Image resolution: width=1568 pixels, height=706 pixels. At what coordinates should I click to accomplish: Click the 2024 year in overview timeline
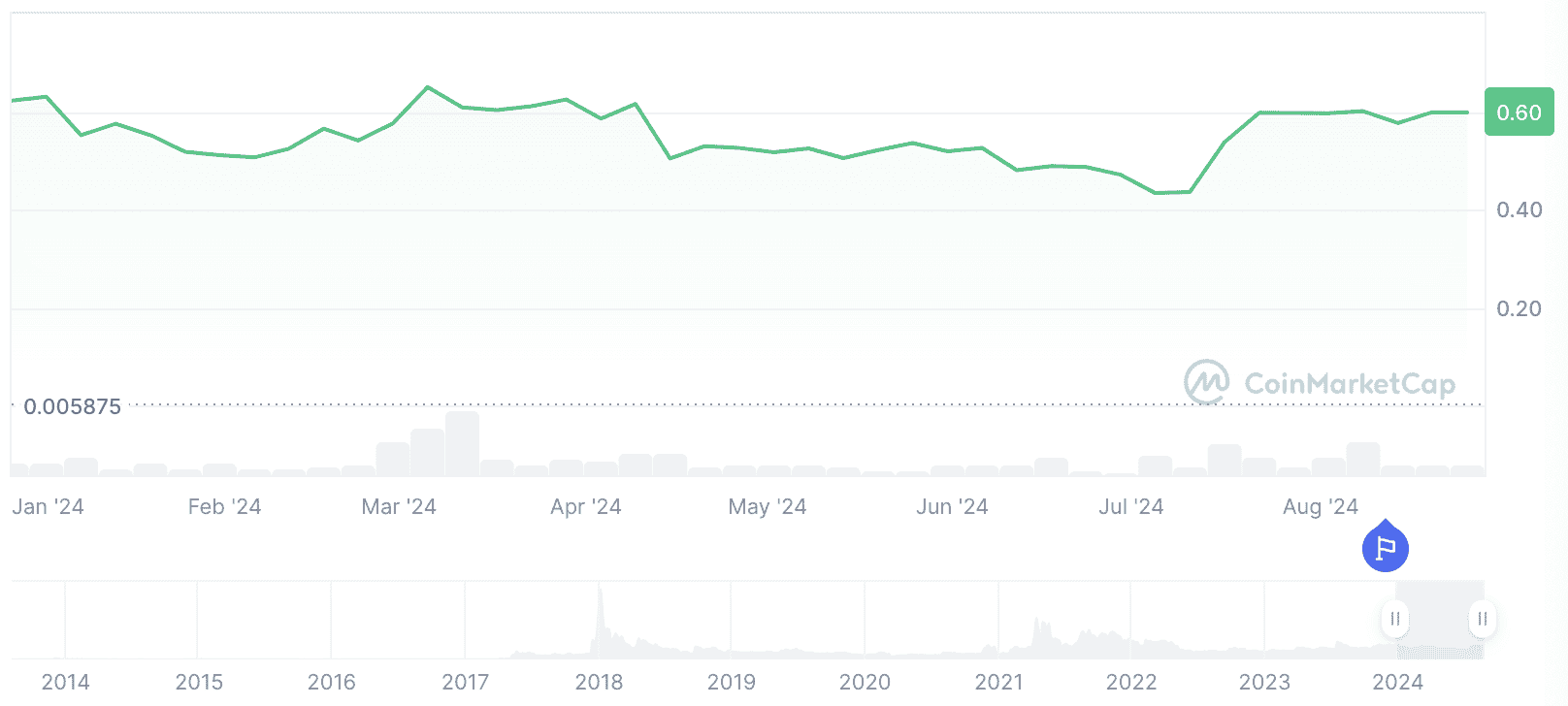1397,682
